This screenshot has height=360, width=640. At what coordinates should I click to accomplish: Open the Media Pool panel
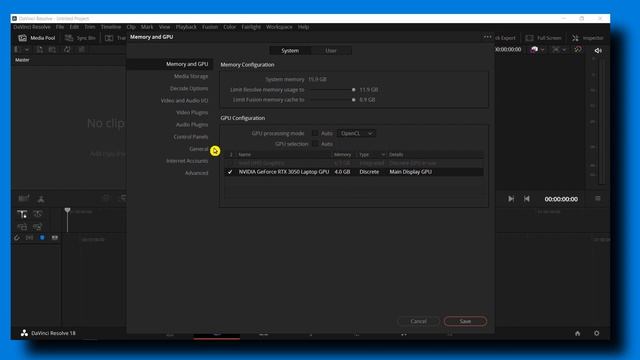tap(37, 38)
